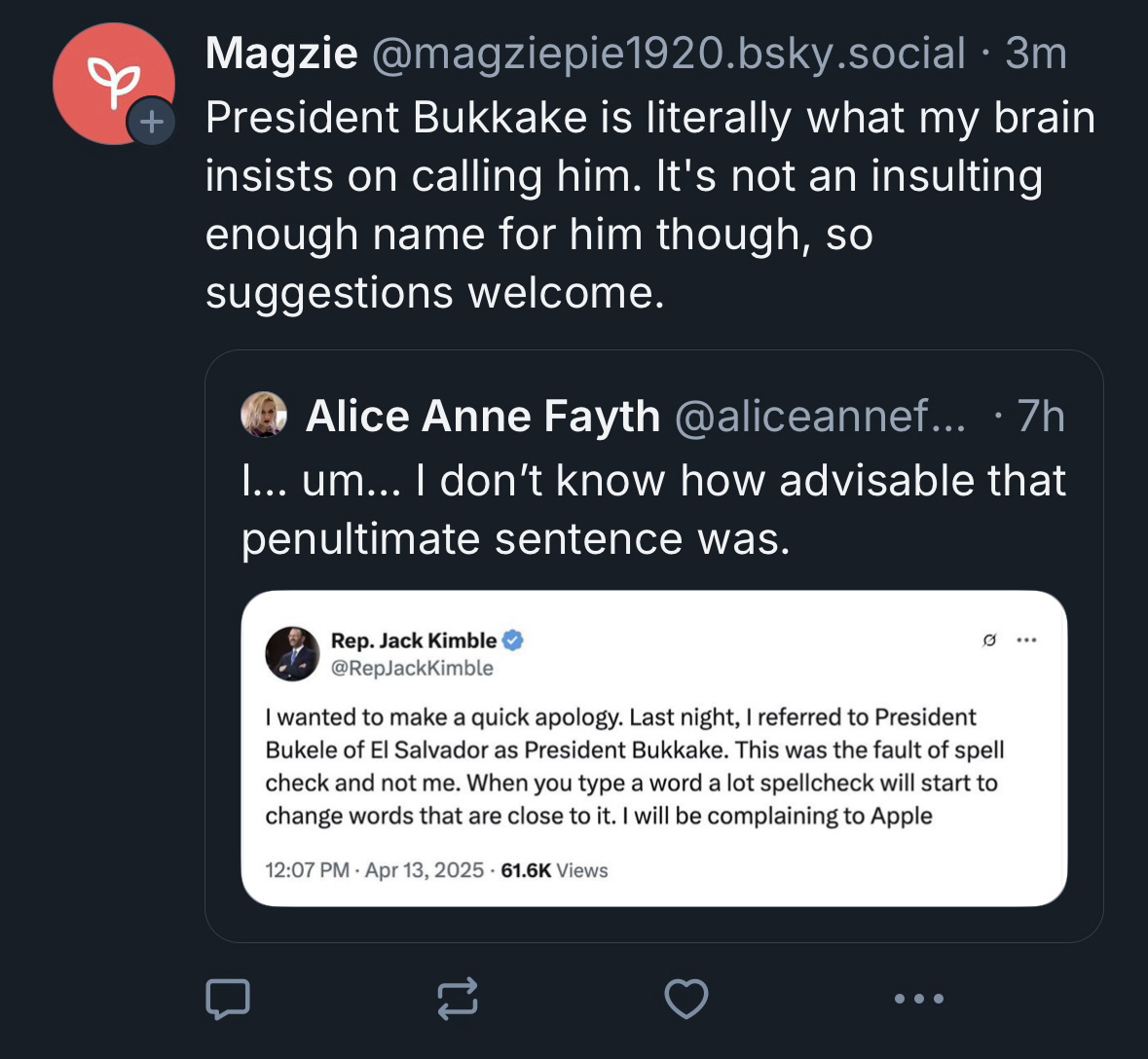The height and width of the screenshot is (1059, 1148).
Task: Click the follow plus badge on avatar
Action: pyautogui.click(x=151, y=123)
